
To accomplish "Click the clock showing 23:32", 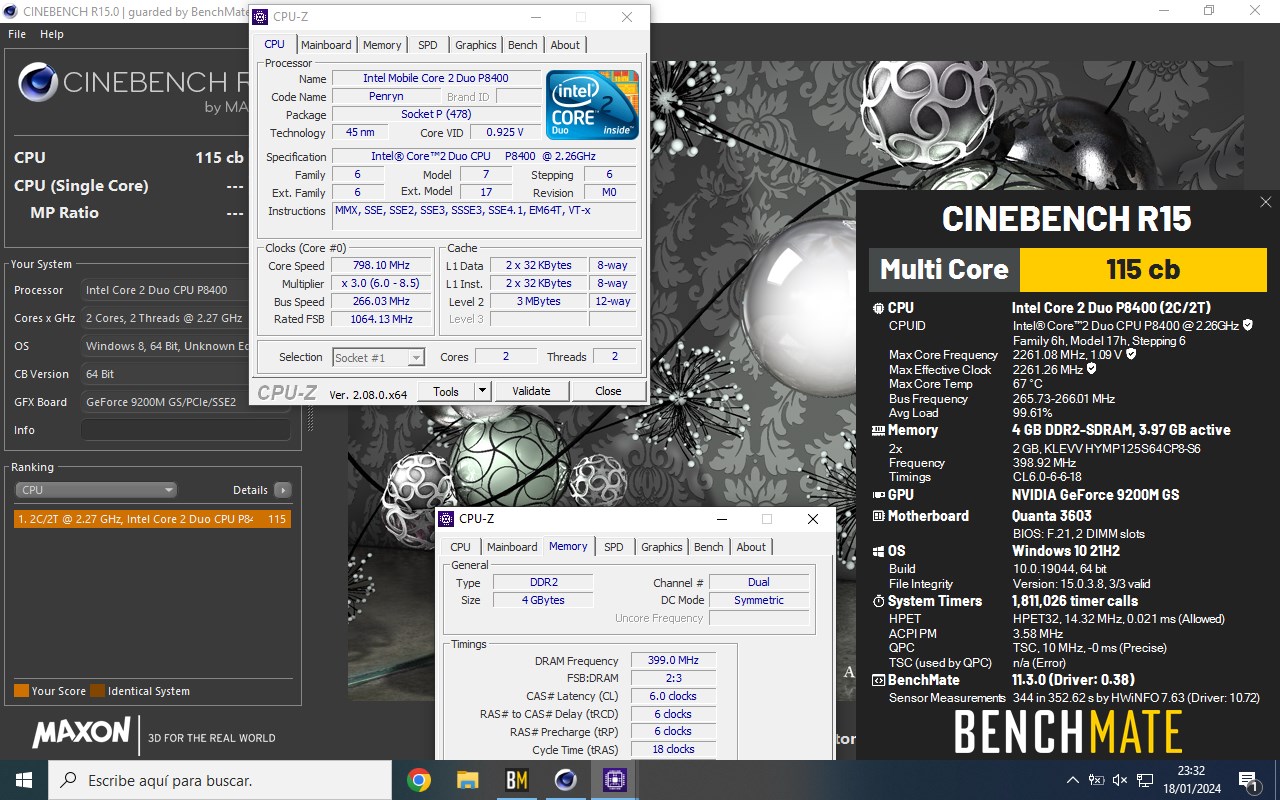I will [1190, 771].
